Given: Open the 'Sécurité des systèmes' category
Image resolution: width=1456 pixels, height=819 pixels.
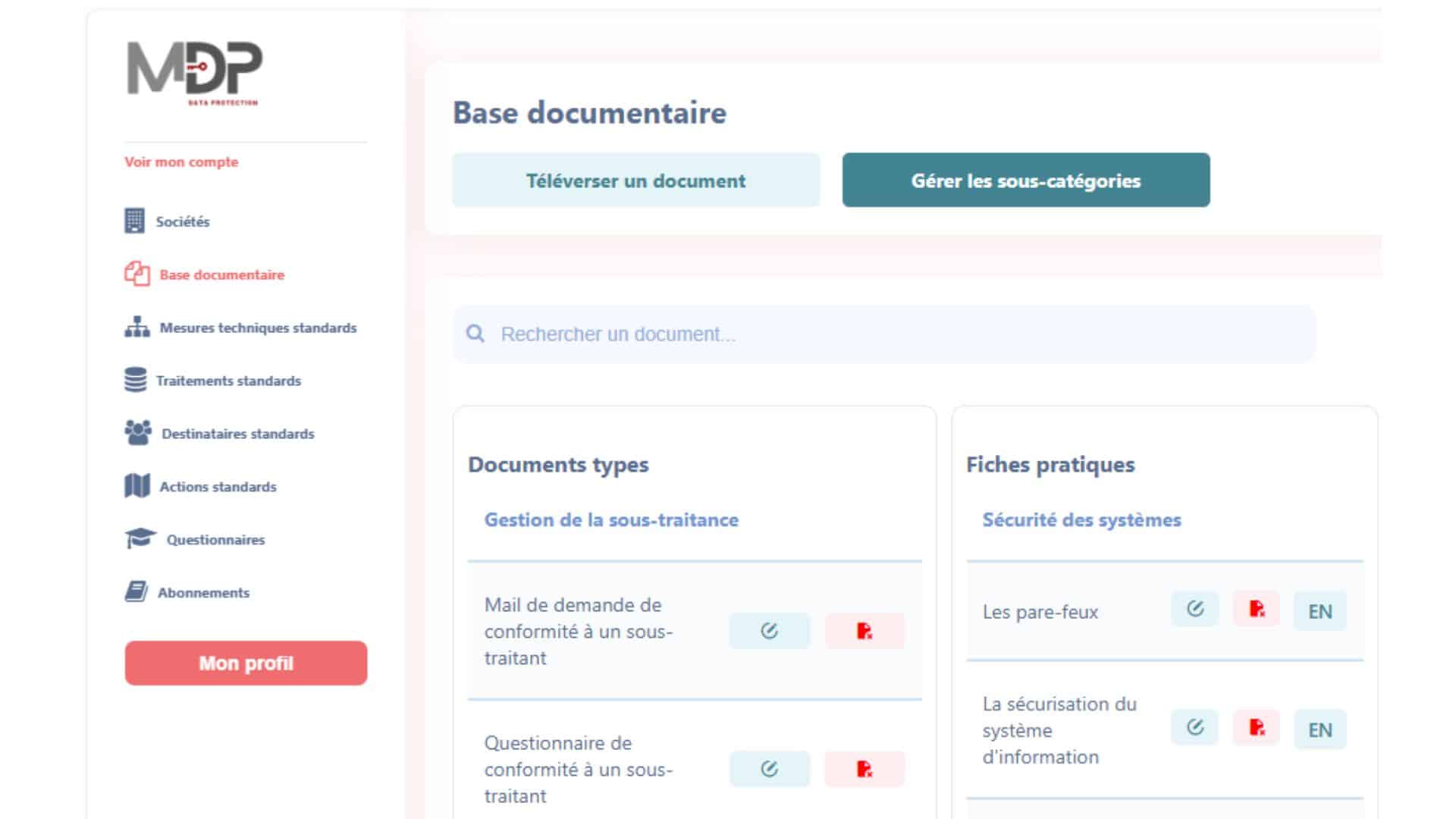Looking at the screenshot, I should (1081, 520).
